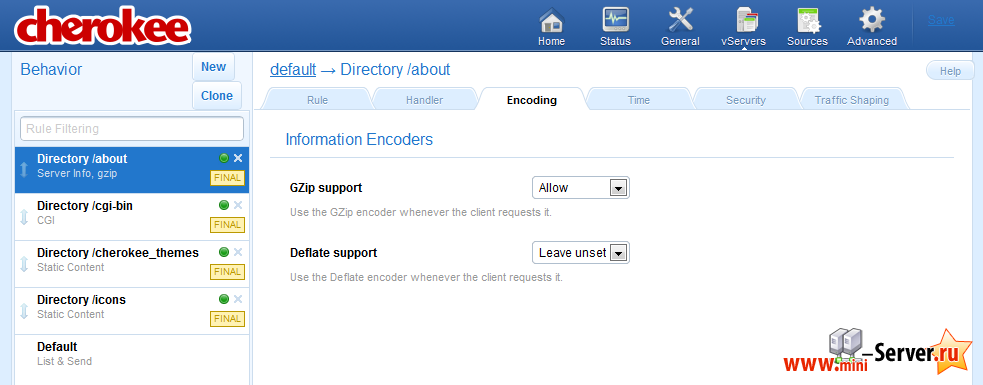Switch to the Rule tab

click(x=317, y=100)
